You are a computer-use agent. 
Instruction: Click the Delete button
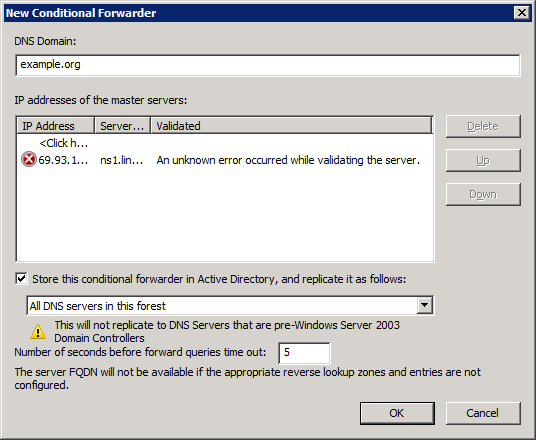[483, 126]
